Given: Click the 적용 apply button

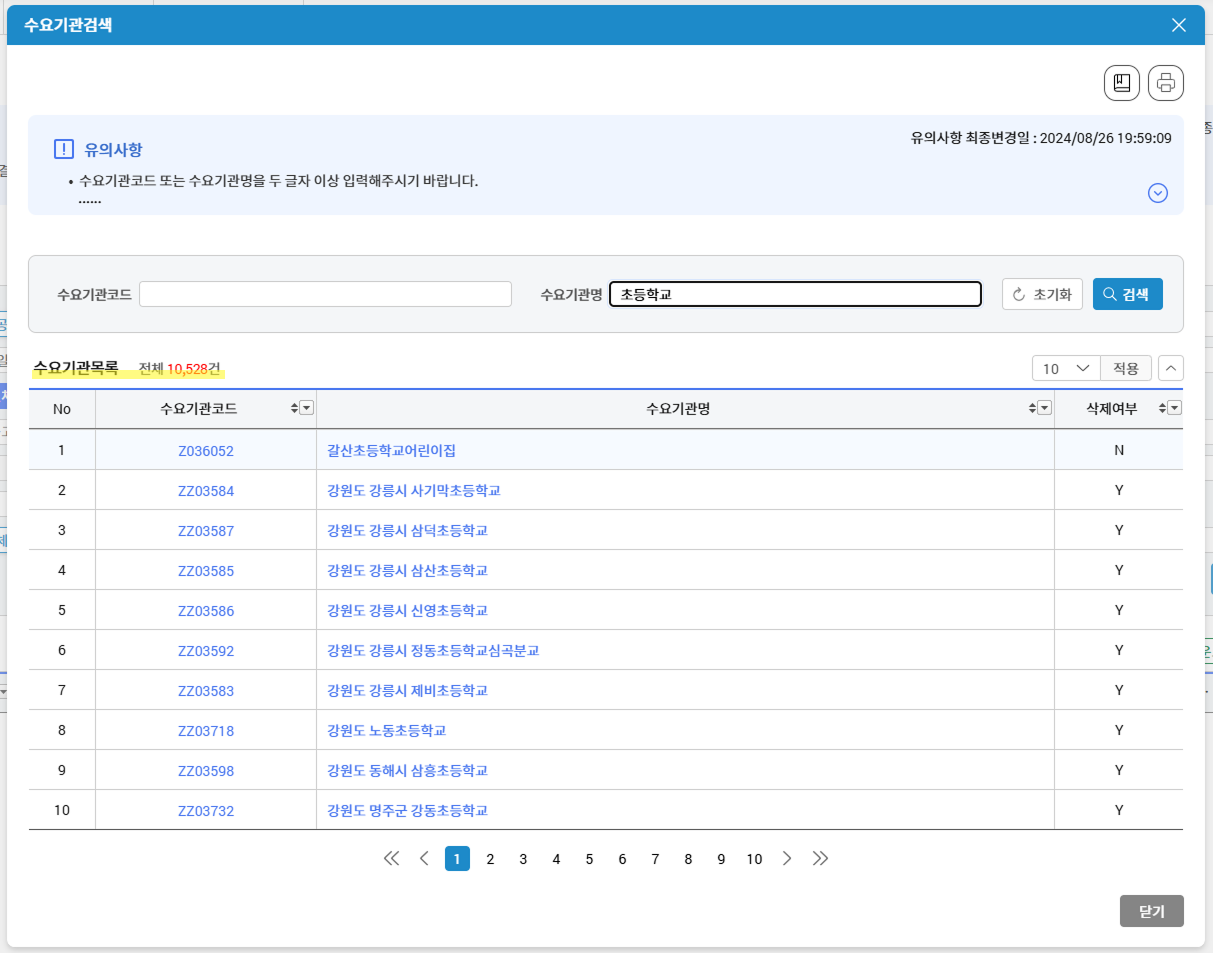Looking at the screenshot, I should coord(1125,368).
